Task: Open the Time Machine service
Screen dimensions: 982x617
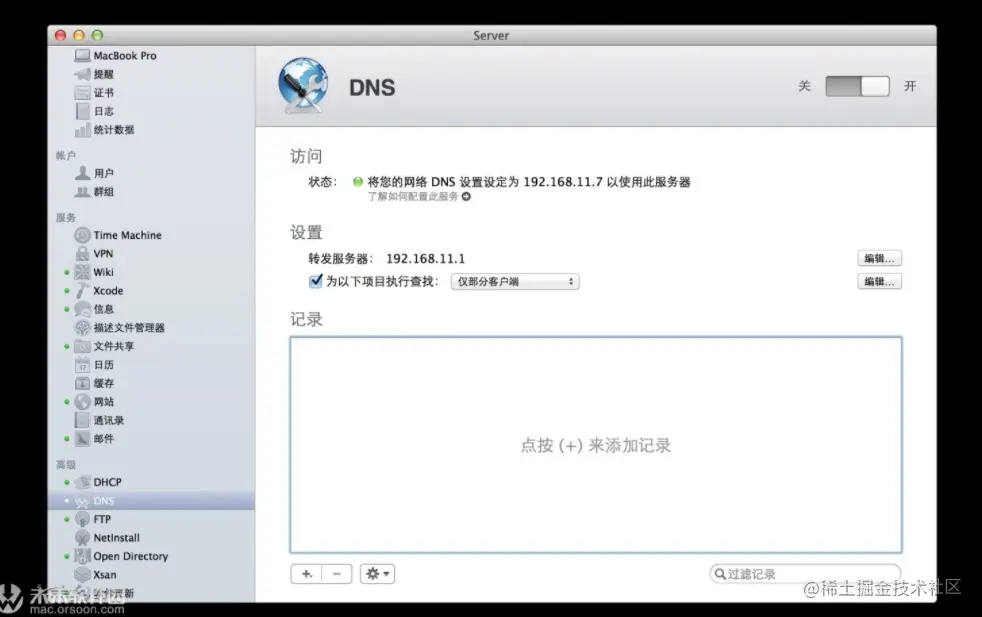Action: (118, 235)
